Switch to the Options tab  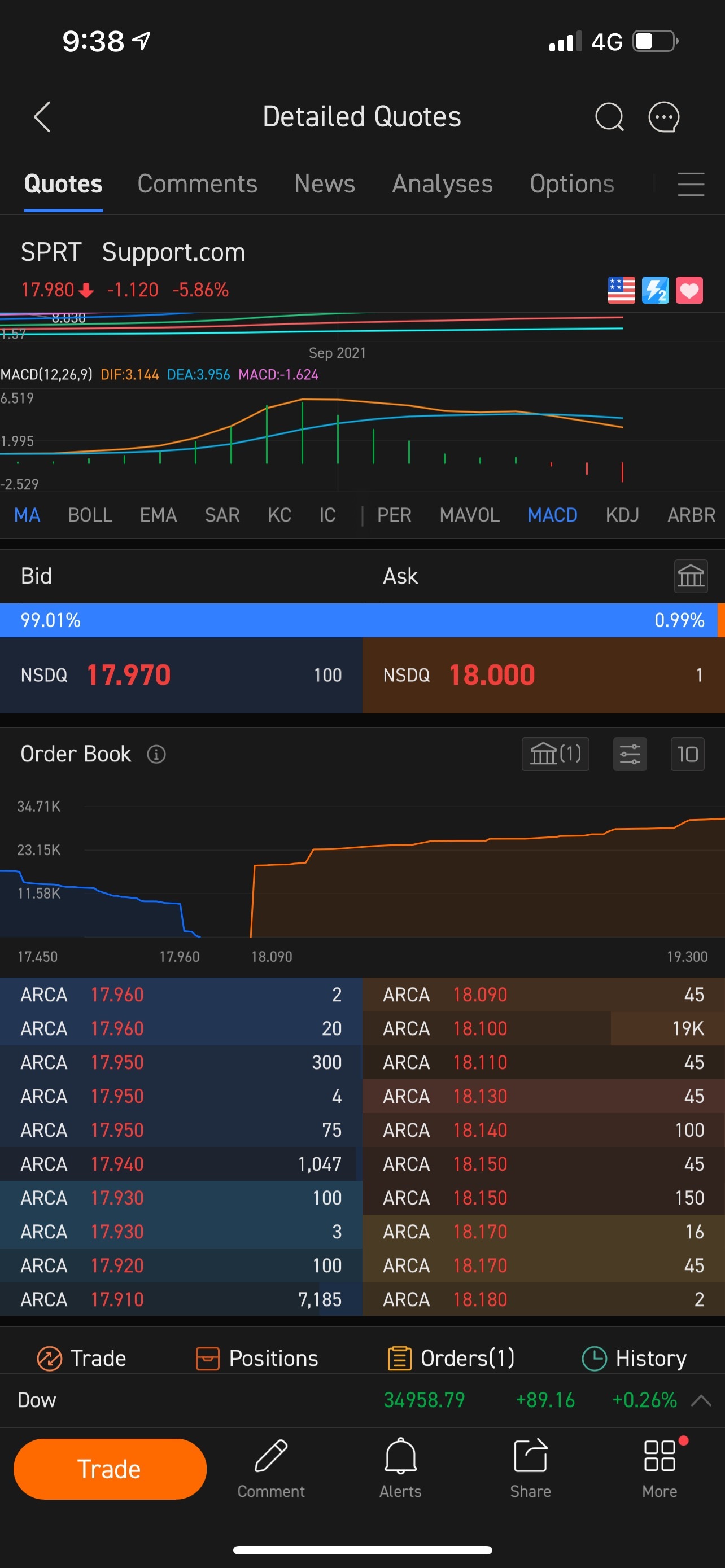pyautogui.click(x=571, y=184)
